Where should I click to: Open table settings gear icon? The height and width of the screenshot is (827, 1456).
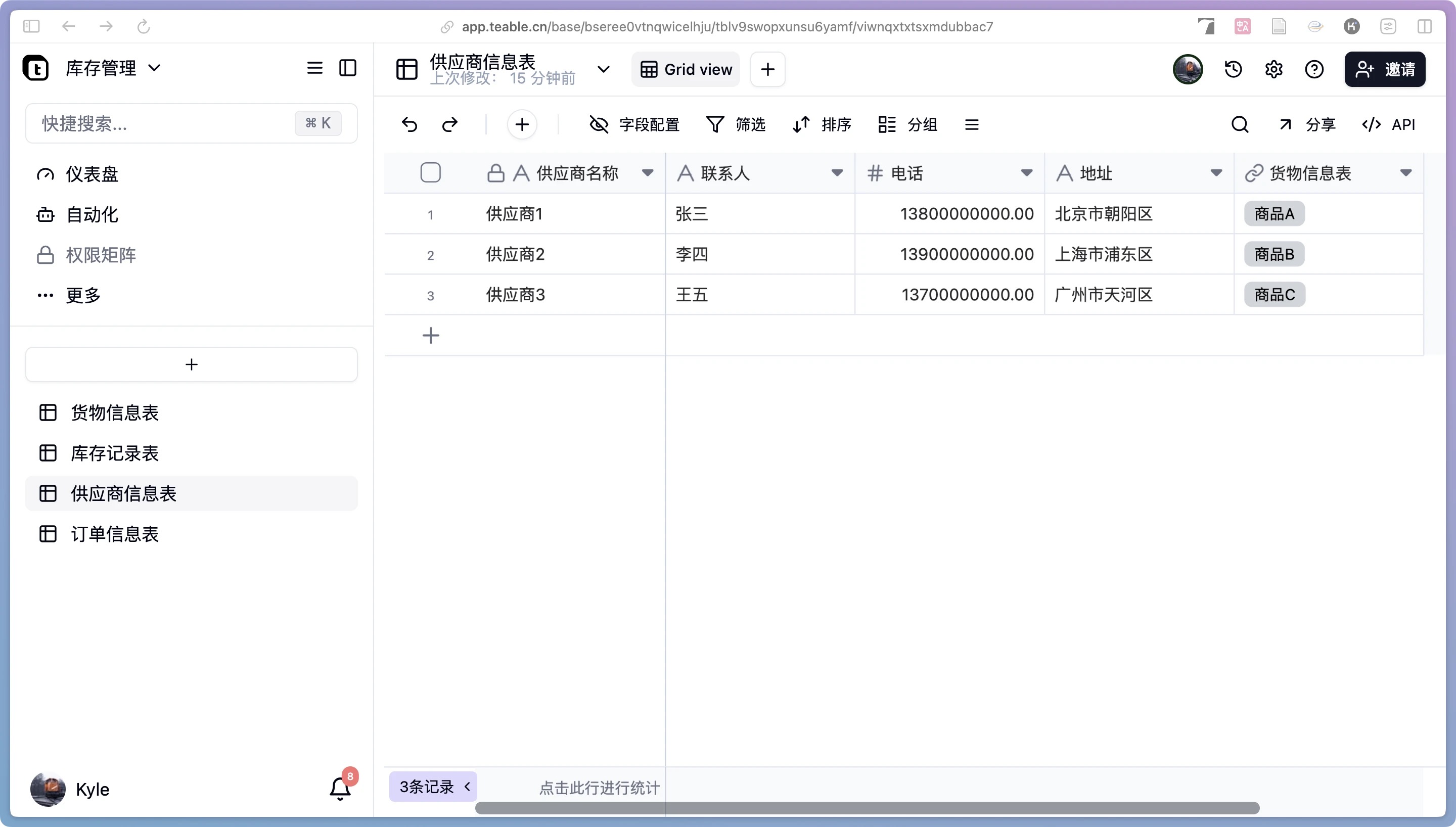click(1273, 69)
